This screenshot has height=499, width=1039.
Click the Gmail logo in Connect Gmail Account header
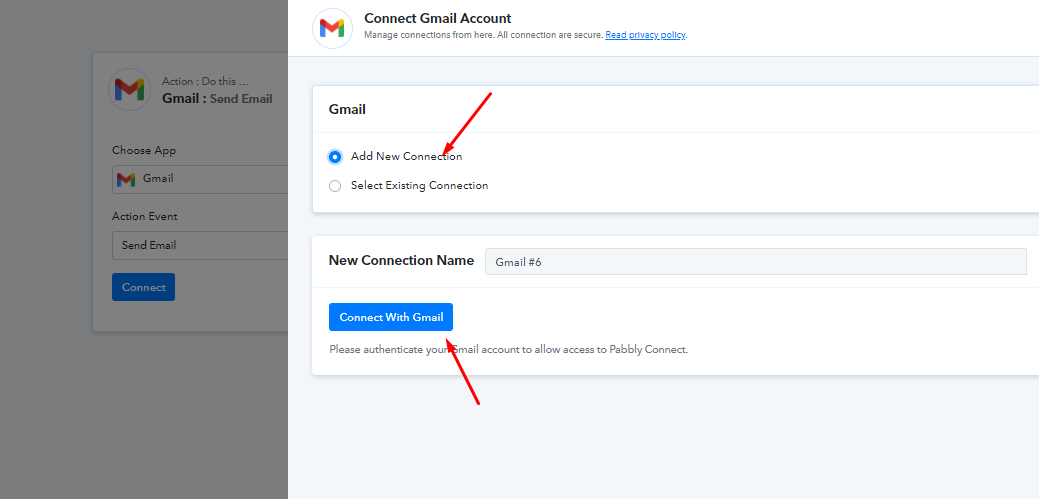tap(332, 28)
